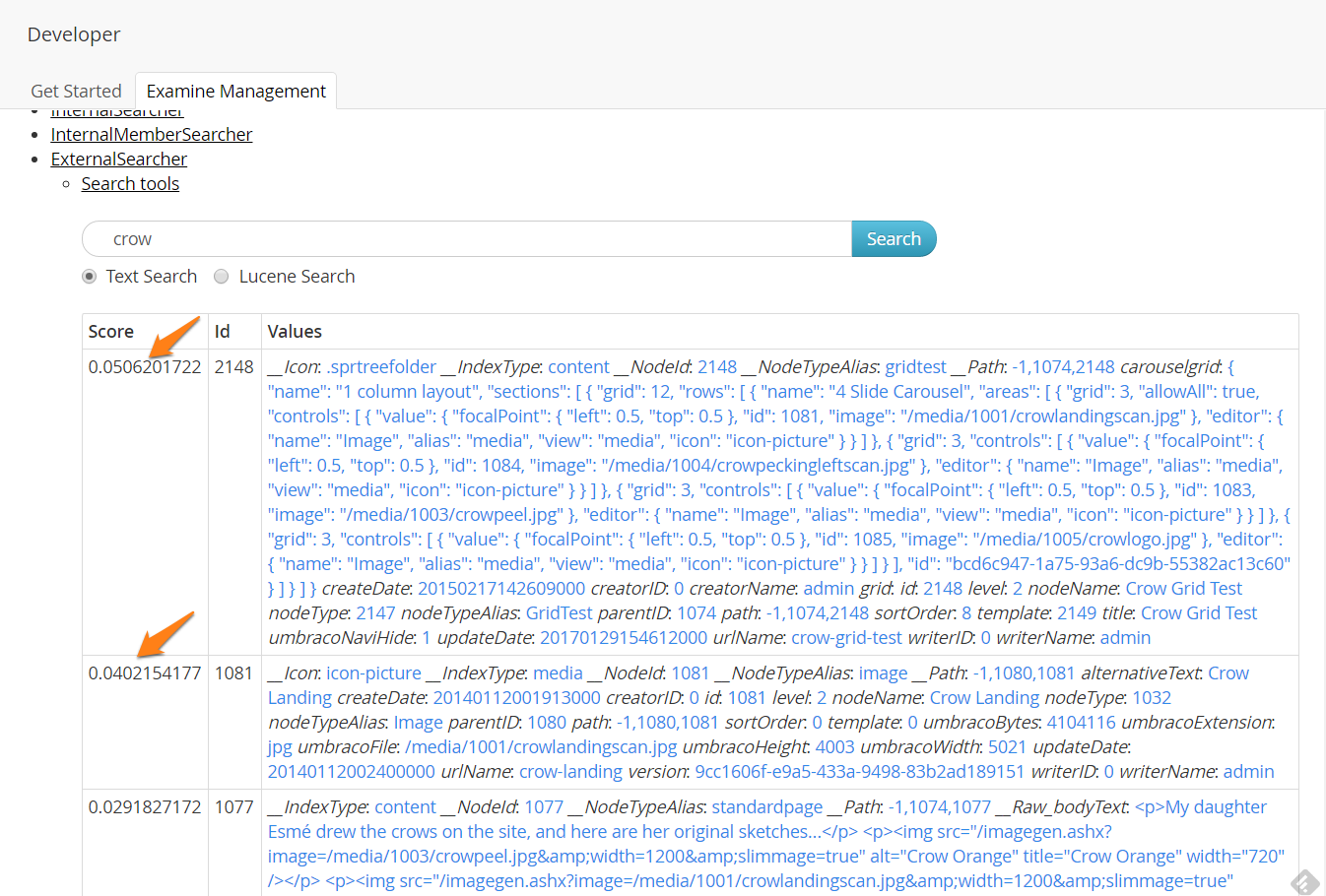Image resolution: width=1326 pixels, height=896 pixels.
Task: Expand the InternalMemberSearcher entry
Action: [151, 135]
